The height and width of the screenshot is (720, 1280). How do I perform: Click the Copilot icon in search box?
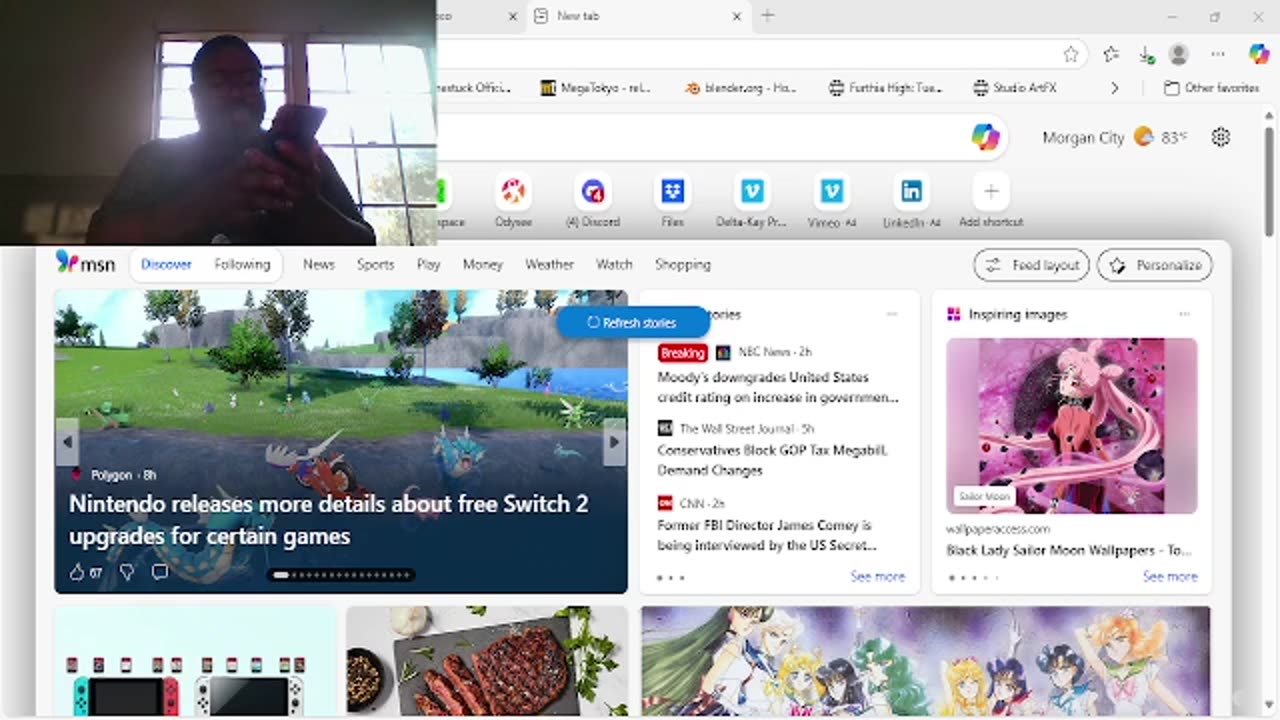(x=986, y=137)
